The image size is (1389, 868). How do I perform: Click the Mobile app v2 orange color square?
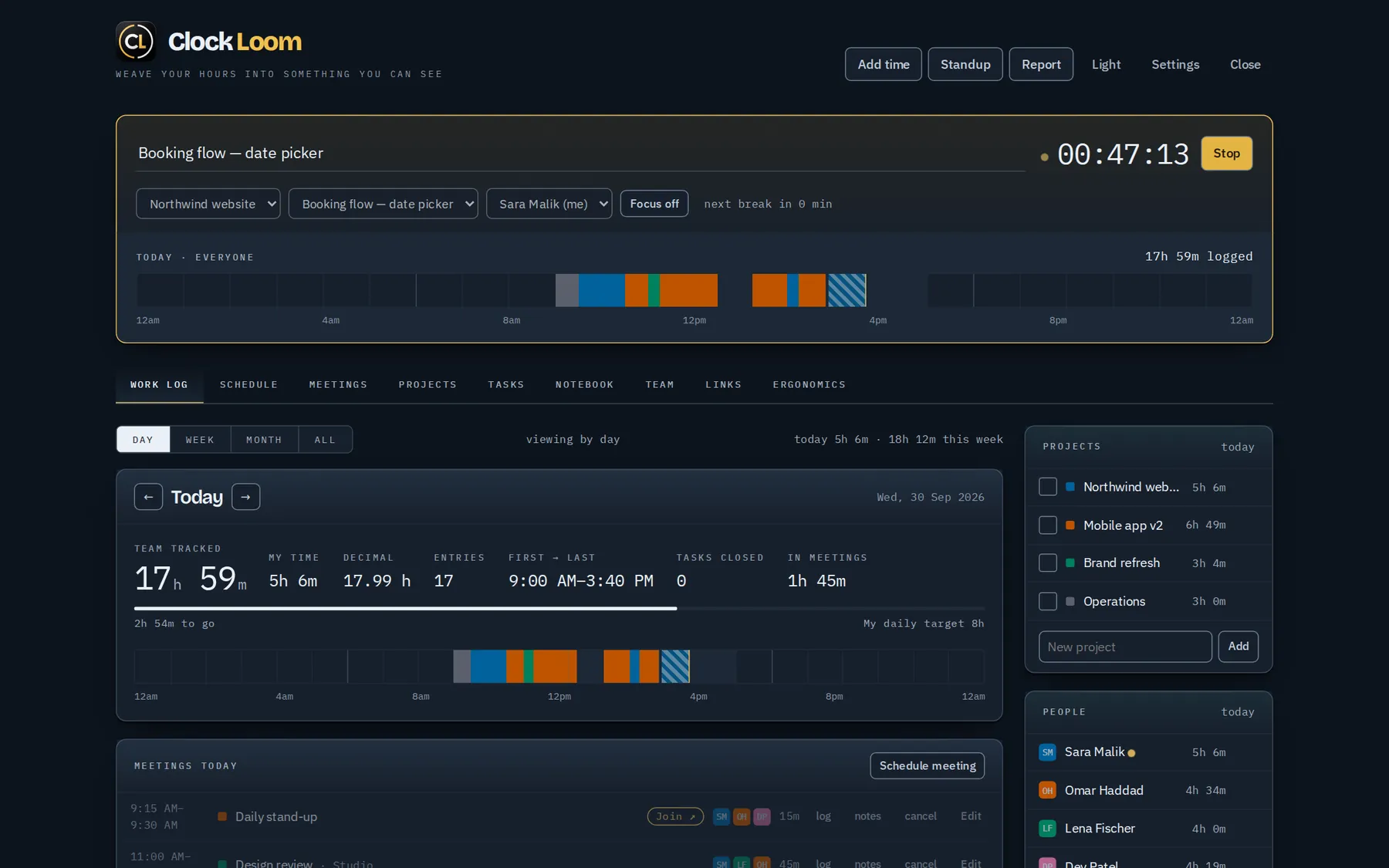(1070, 525)
